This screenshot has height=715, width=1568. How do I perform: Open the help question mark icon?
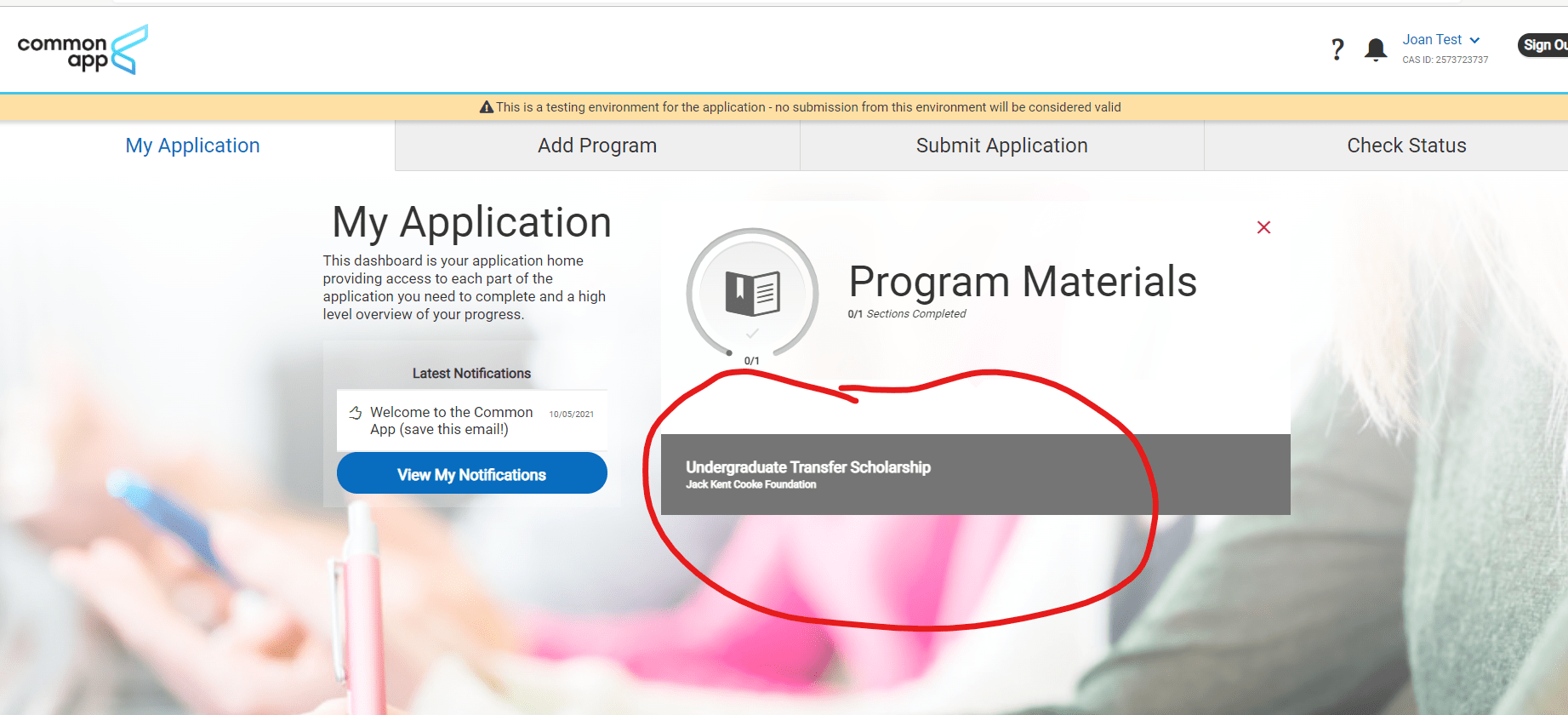(1337, 49)
